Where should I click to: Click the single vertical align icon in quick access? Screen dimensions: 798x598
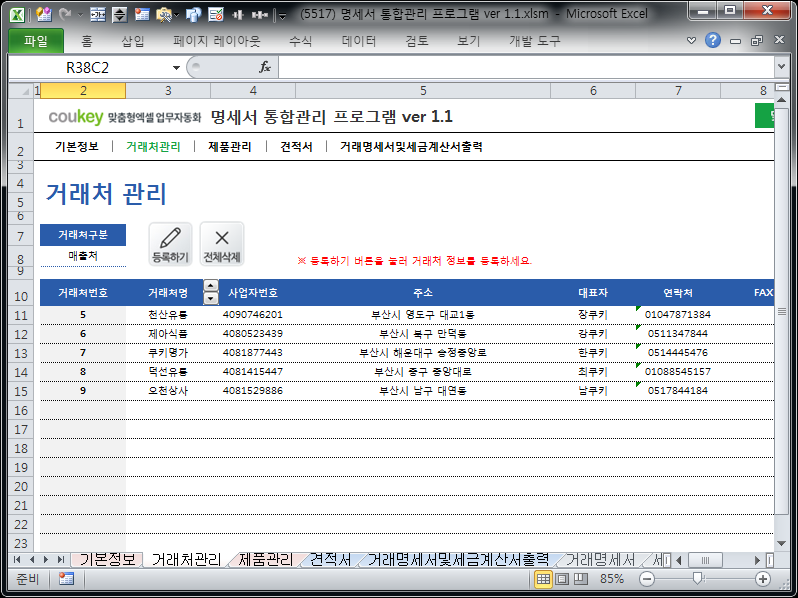(x=238, y=15)
